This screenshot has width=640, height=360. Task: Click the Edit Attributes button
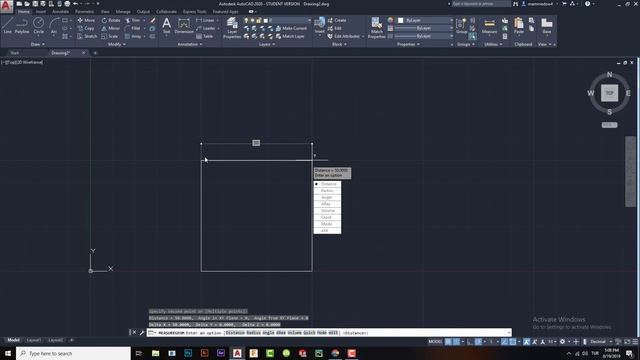[x=344, y=36]
